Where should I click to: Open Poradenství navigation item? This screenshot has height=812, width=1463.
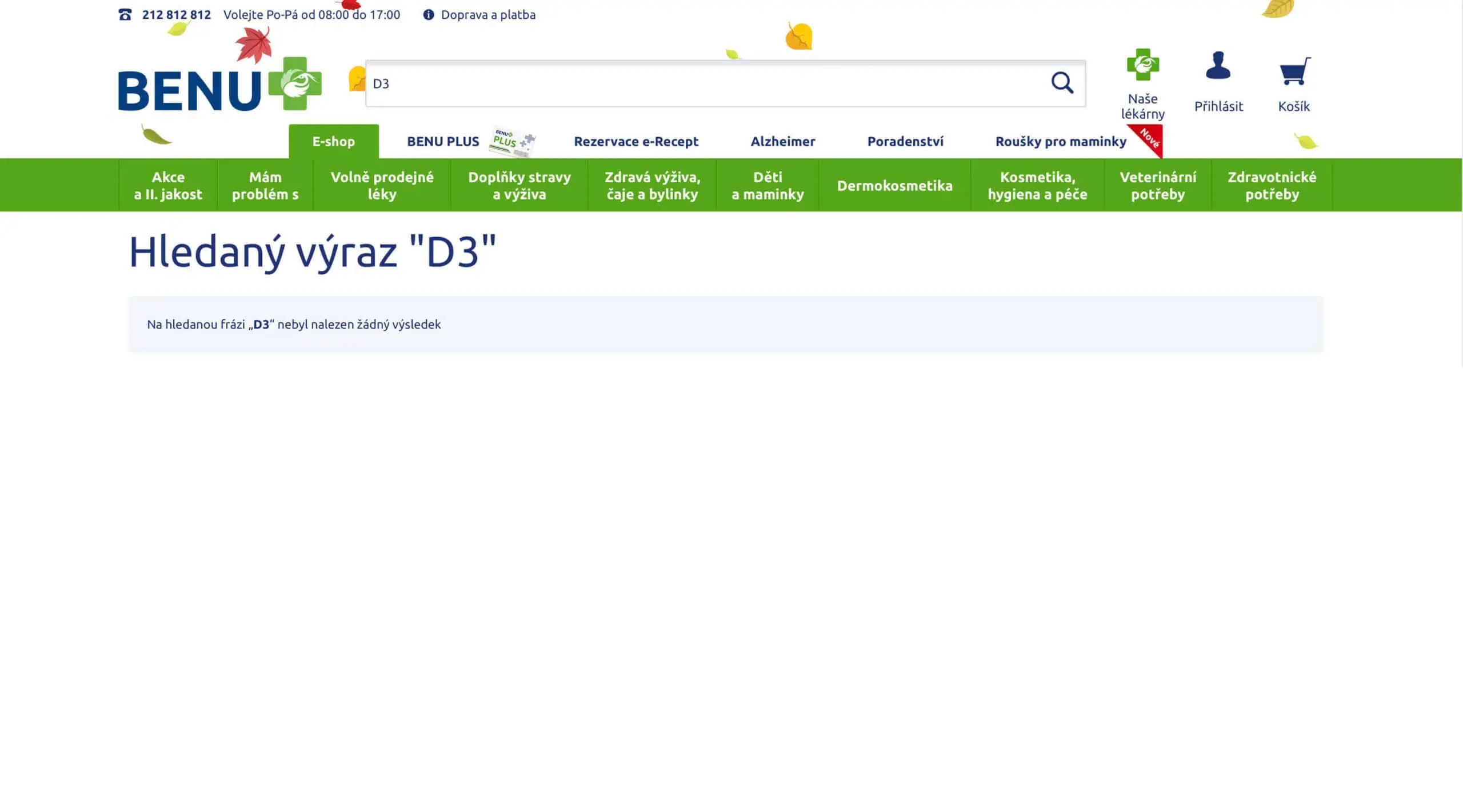pyautogui.click(x=905, y=142)
